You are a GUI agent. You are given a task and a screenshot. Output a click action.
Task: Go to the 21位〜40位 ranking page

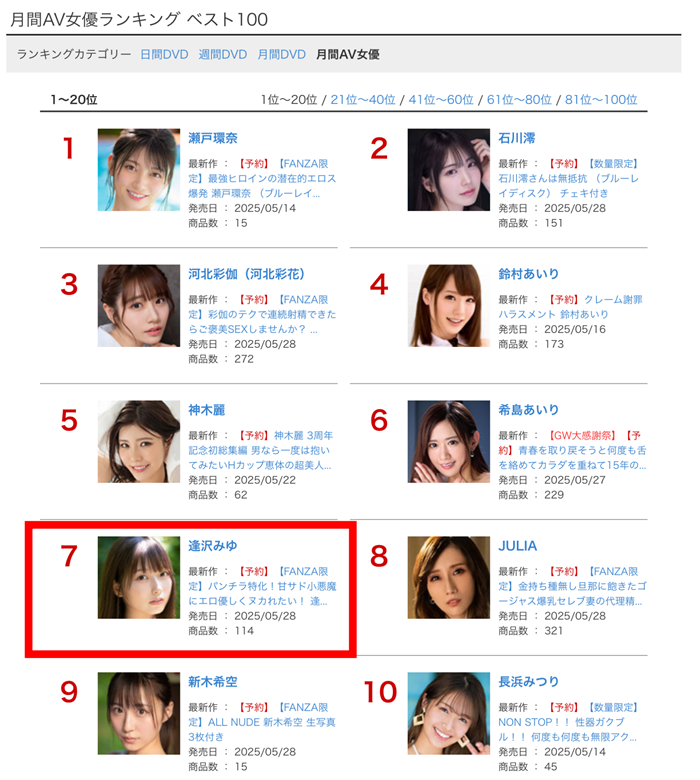[363, 99]
